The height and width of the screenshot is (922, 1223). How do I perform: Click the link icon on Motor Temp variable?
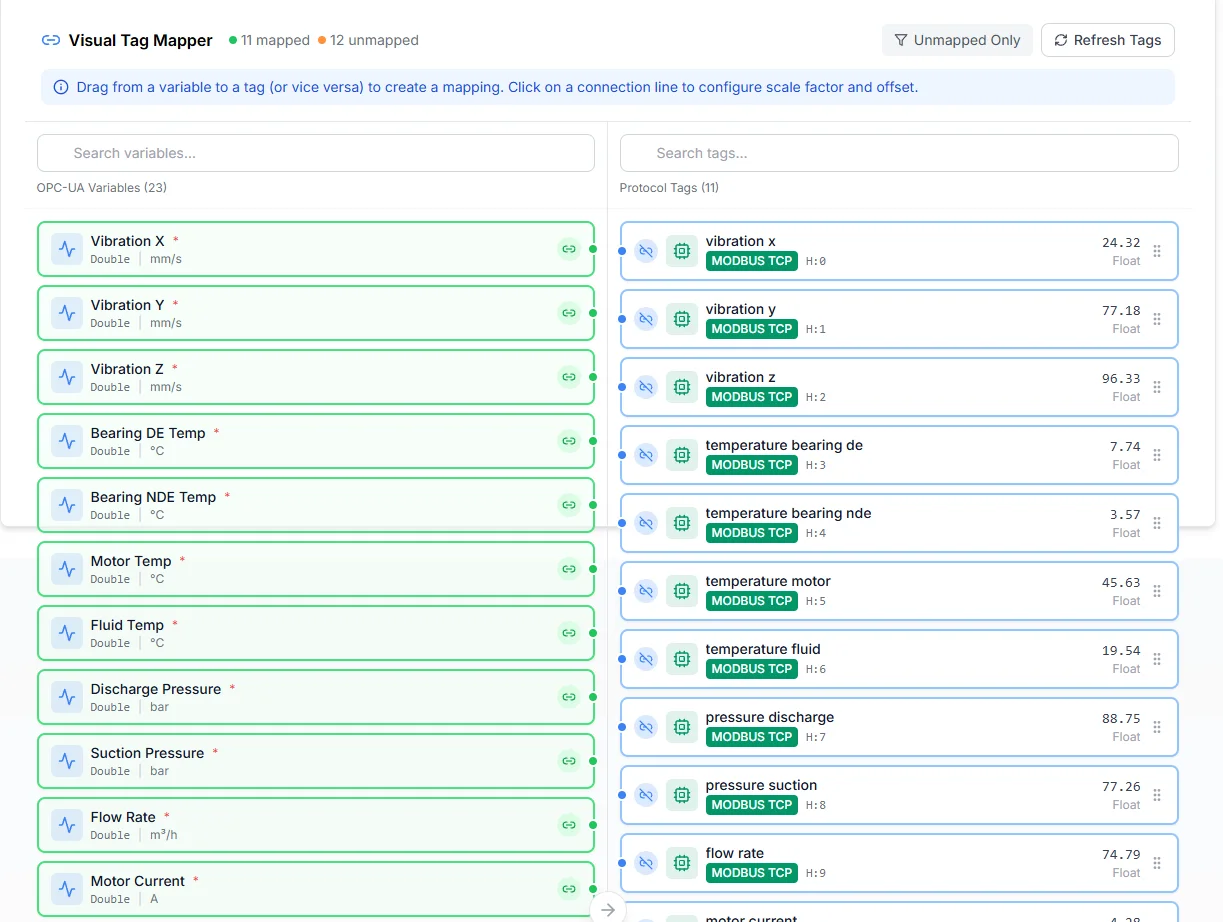click(569, 569)
